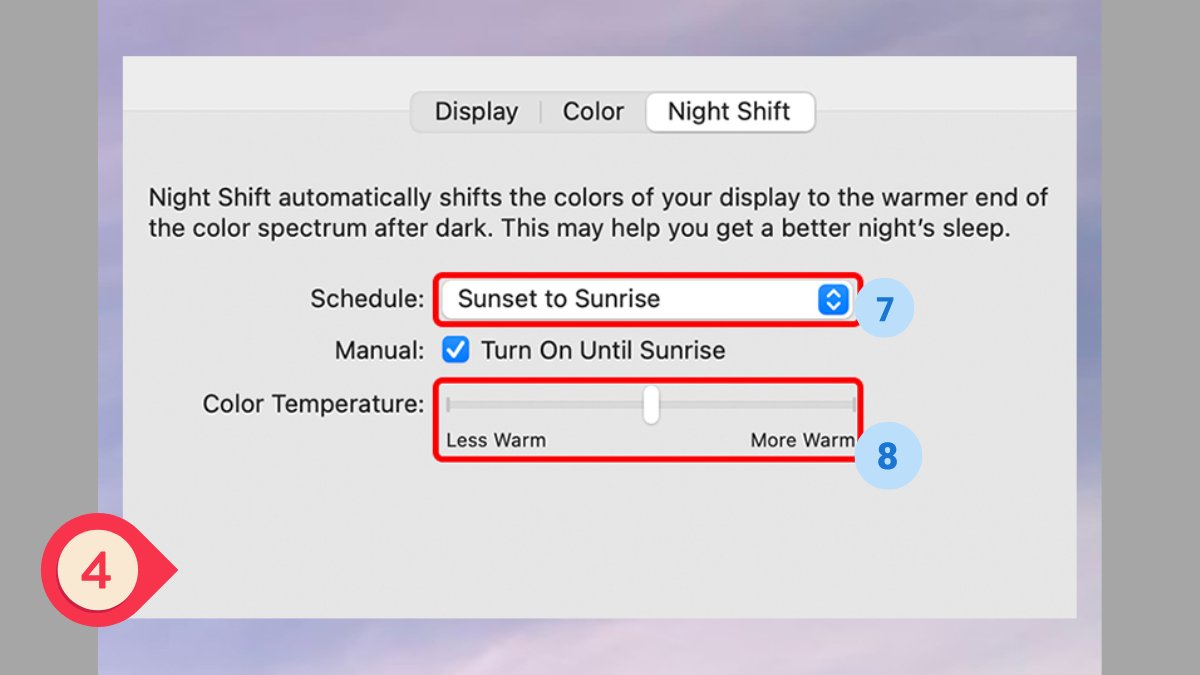This screenshot has height=675, width=1200.
Task: Click the Night Shift description paragraph
Action: pos(598,213)
